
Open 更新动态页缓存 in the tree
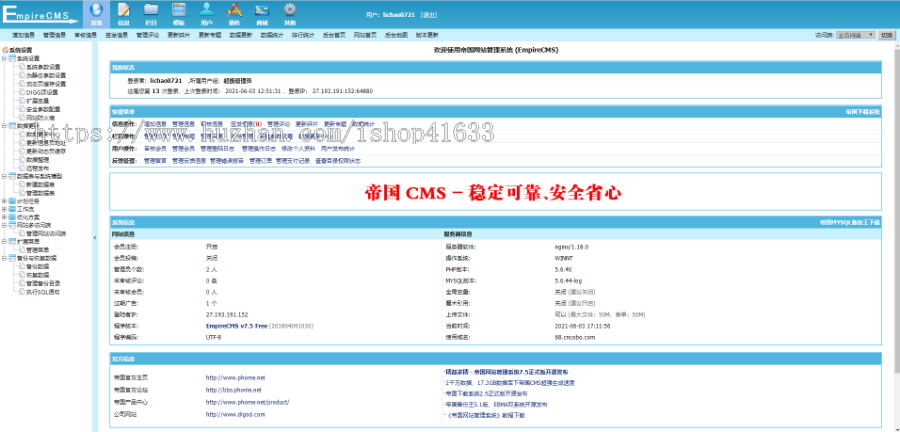tap(46, 151)
